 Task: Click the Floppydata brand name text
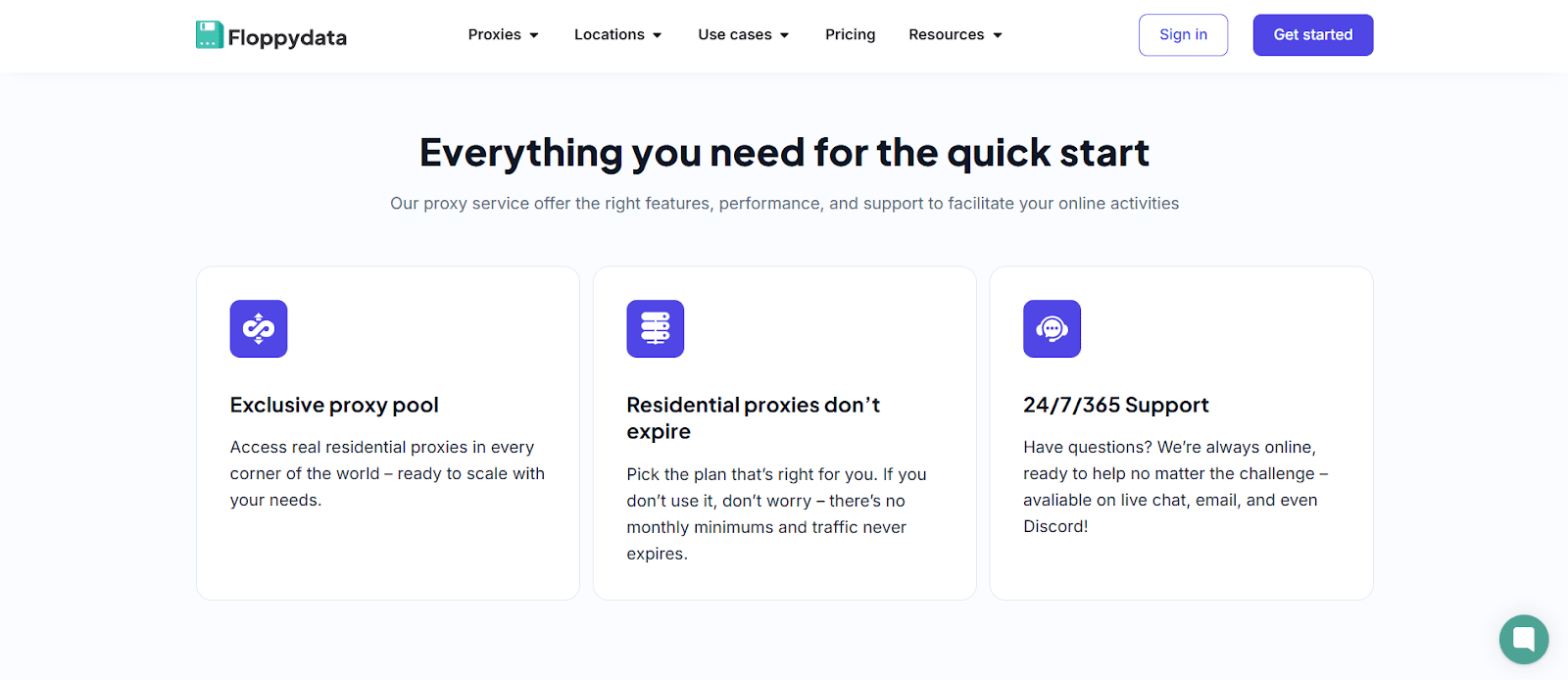coord(287,38)
